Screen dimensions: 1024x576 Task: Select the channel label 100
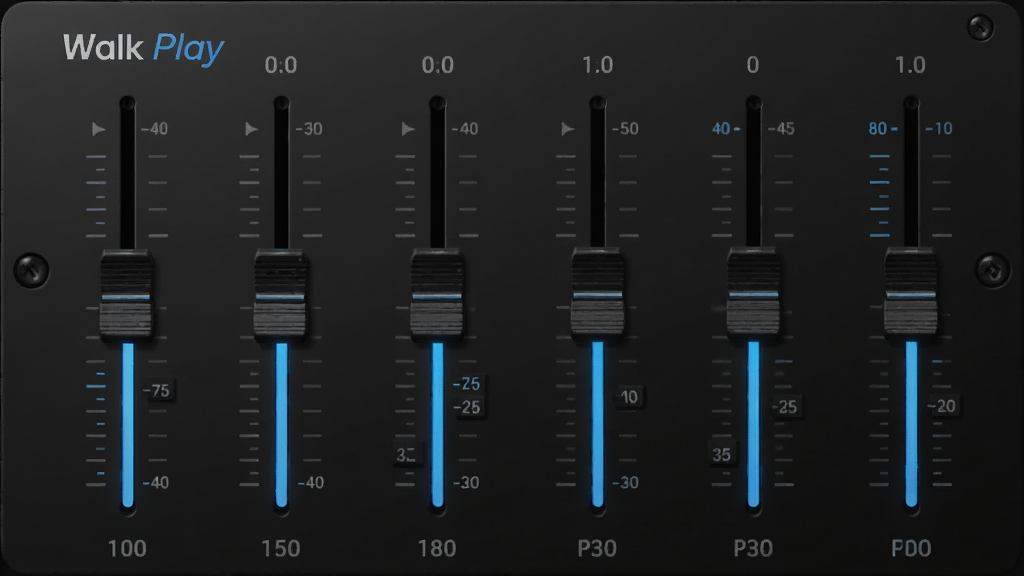click(x=127, y=549)
